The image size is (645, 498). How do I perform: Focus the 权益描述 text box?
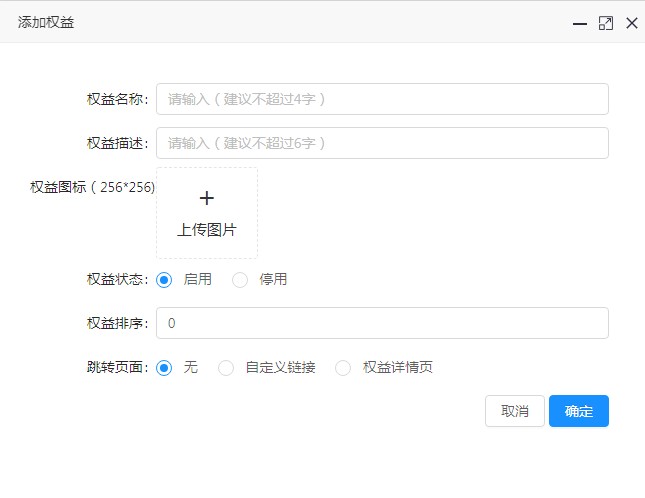382,143
